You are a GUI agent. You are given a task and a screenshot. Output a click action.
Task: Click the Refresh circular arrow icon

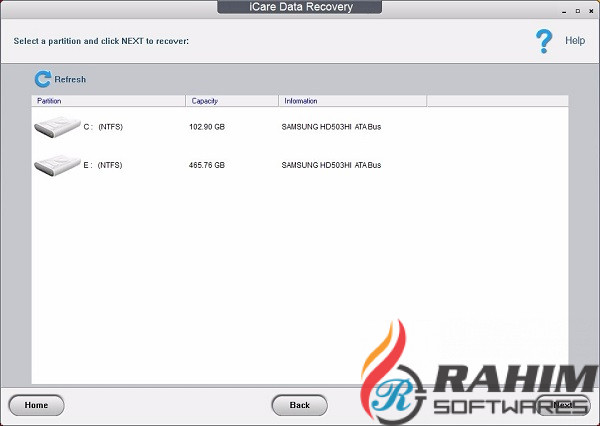[x=42, y=79]
